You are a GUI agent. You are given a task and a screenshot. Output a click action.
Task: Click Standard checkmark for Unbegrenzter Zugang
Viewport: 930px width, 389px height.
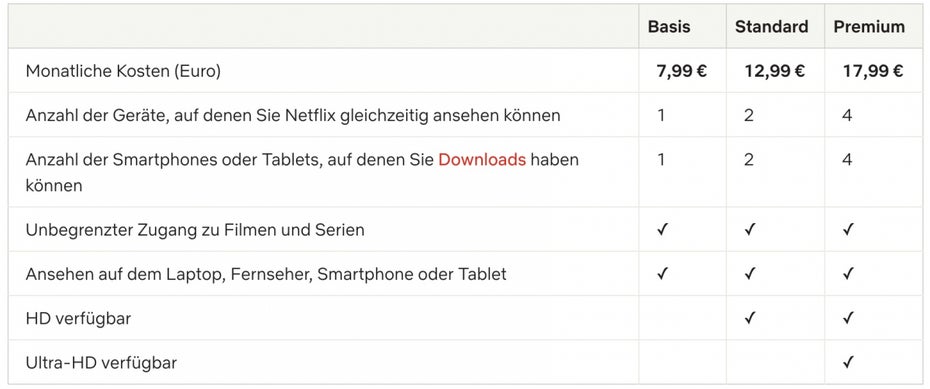(750, 229)
